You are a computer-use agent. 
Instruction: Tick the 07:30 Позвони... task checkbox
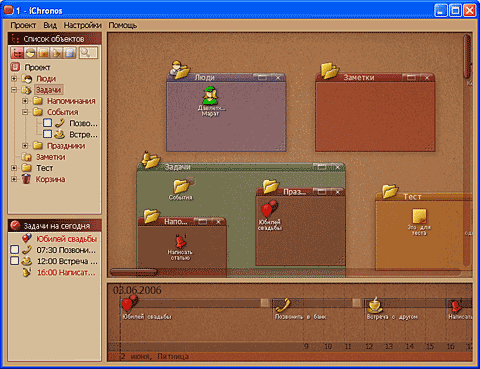click(14, 250)
